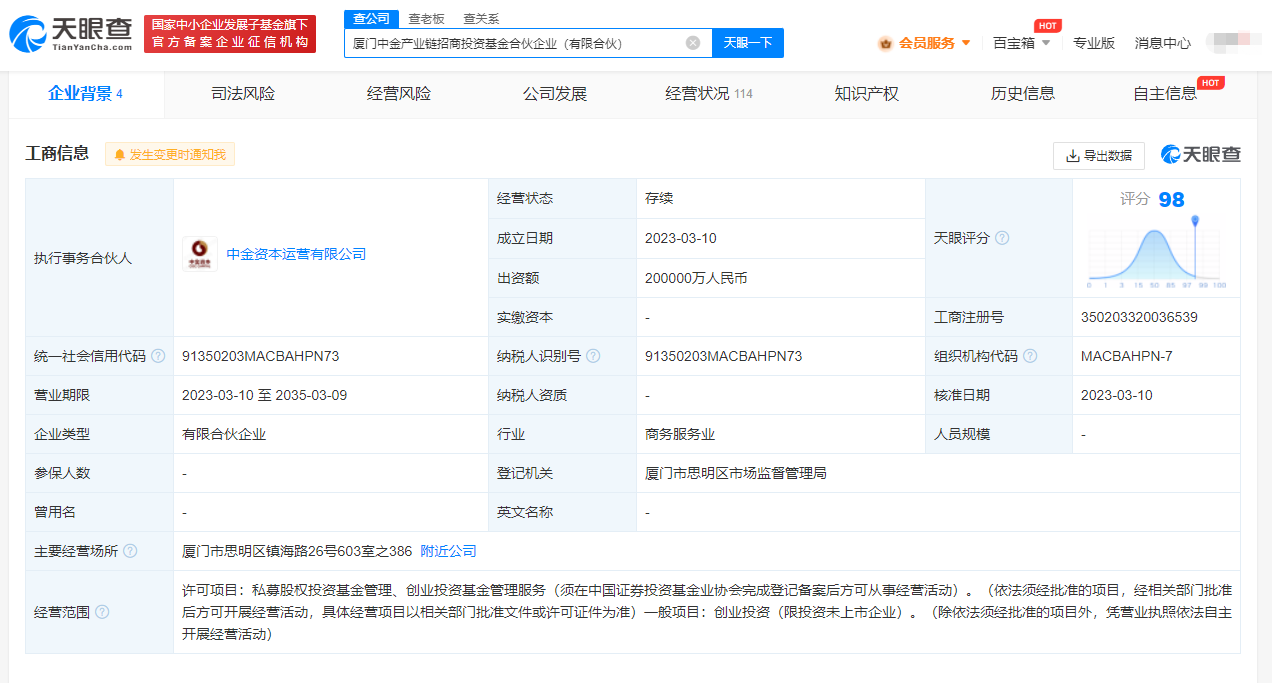Show help for 纳税人识别号
The image size is (1272, 683).
[x=593, y=356]
